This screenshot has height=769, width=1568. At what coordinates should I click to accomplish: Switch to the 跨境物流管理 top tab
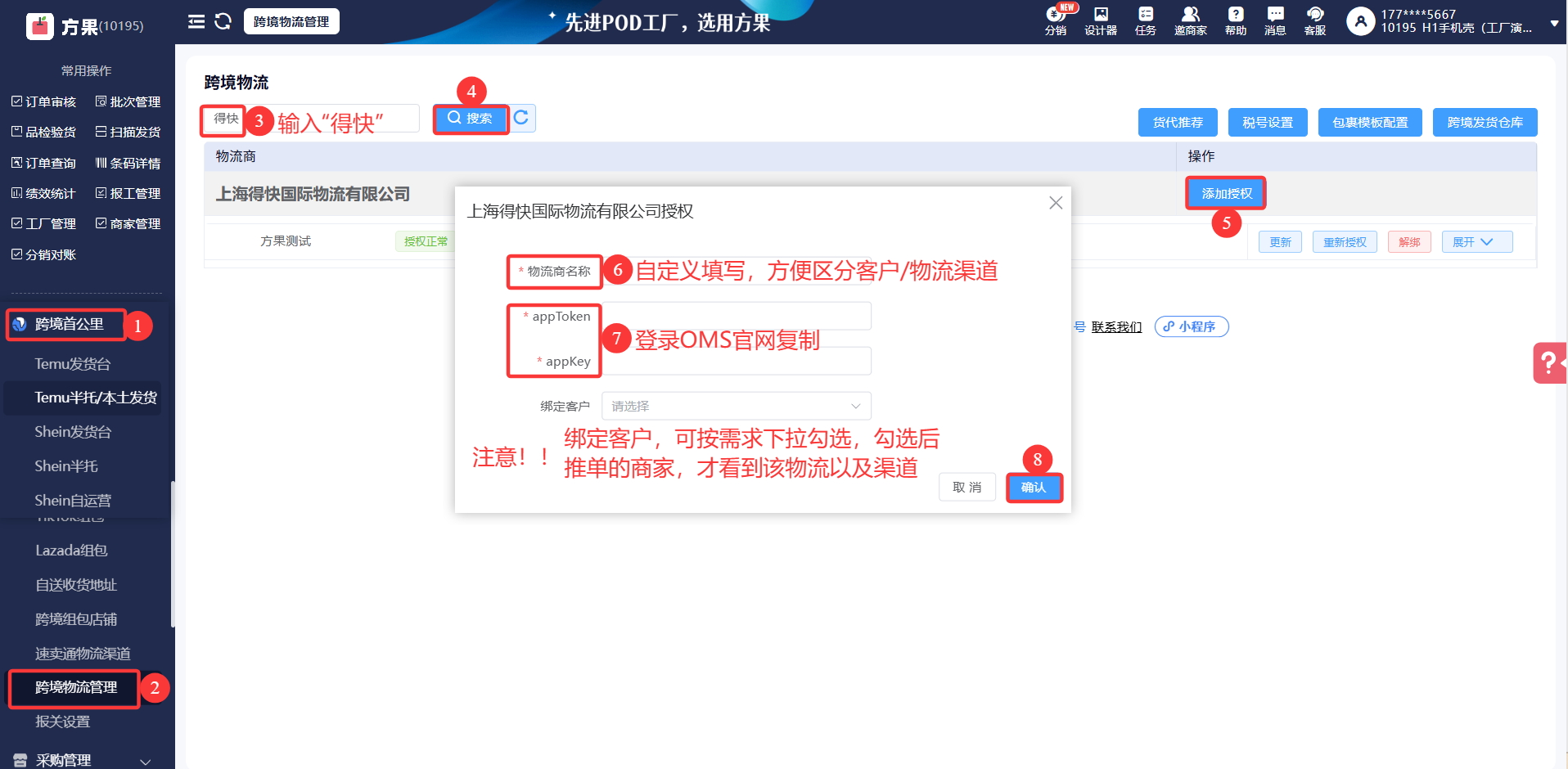click(291, 21)
